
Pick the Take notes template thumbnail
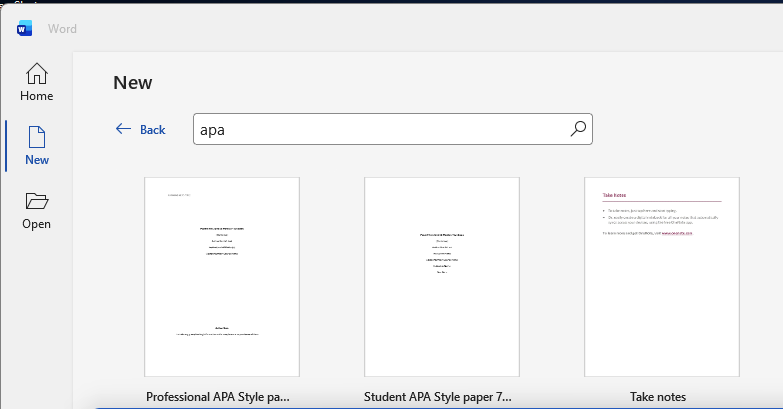tap(662, 276)
